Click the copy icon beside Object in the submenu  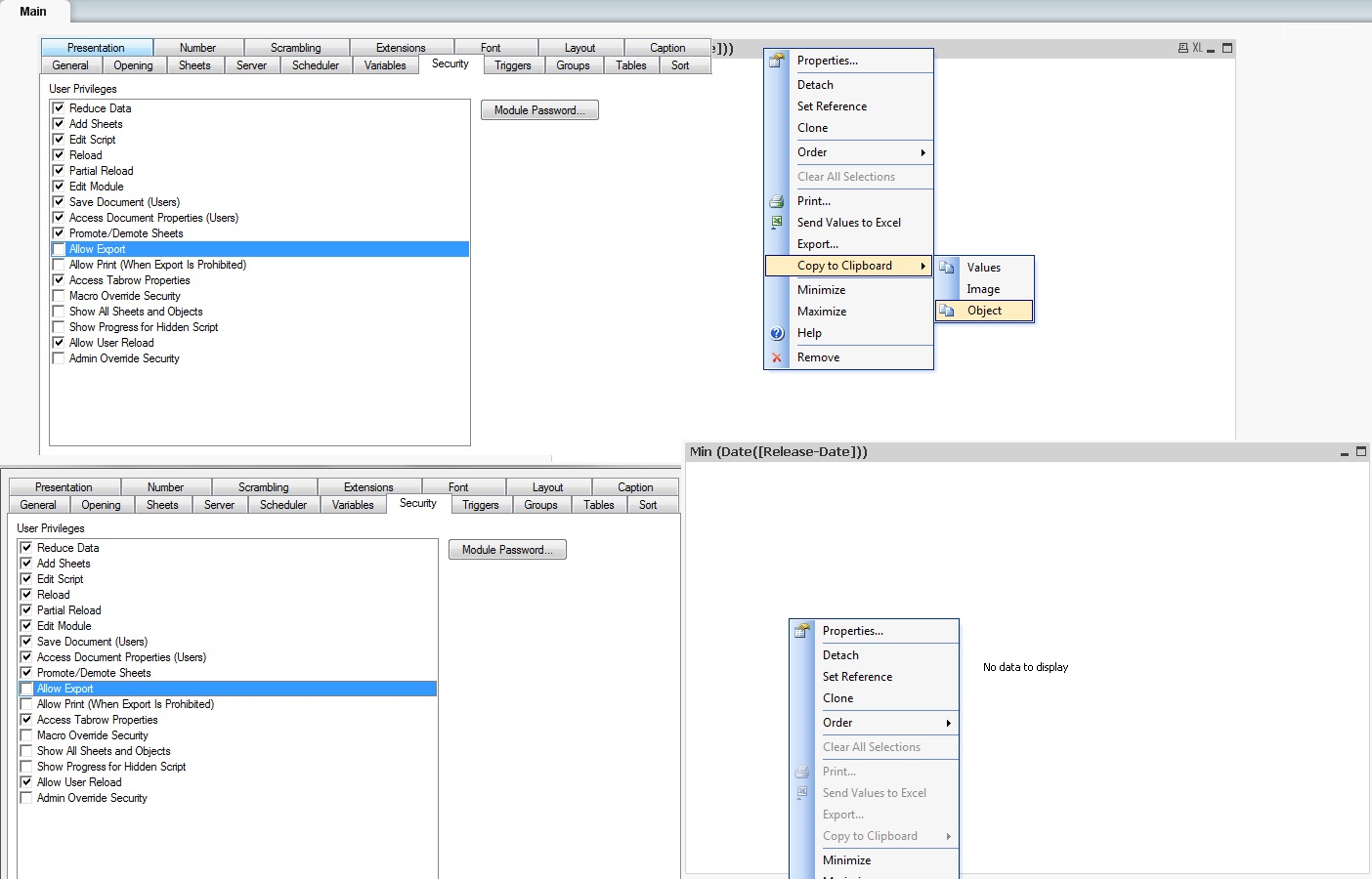click(947, 311)
